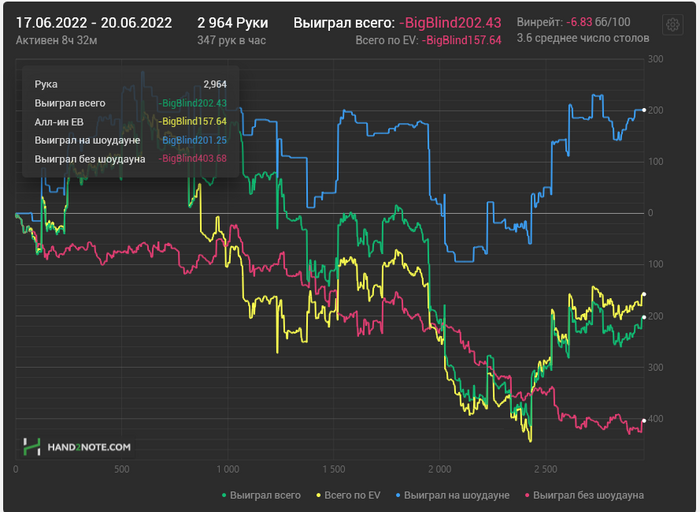Screen dimensions: 700x512
Task: Click the header total value -BigBlind202.43
Action: click(x=450, y=23)
